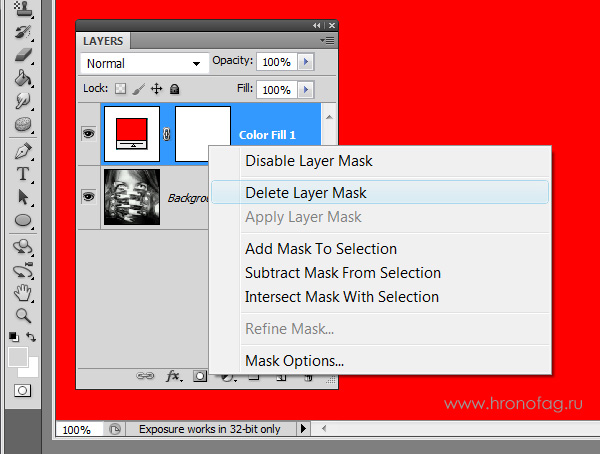Toggle lock position
The height and width of the screenshot is (454, 600).
[x=157, y=89]
